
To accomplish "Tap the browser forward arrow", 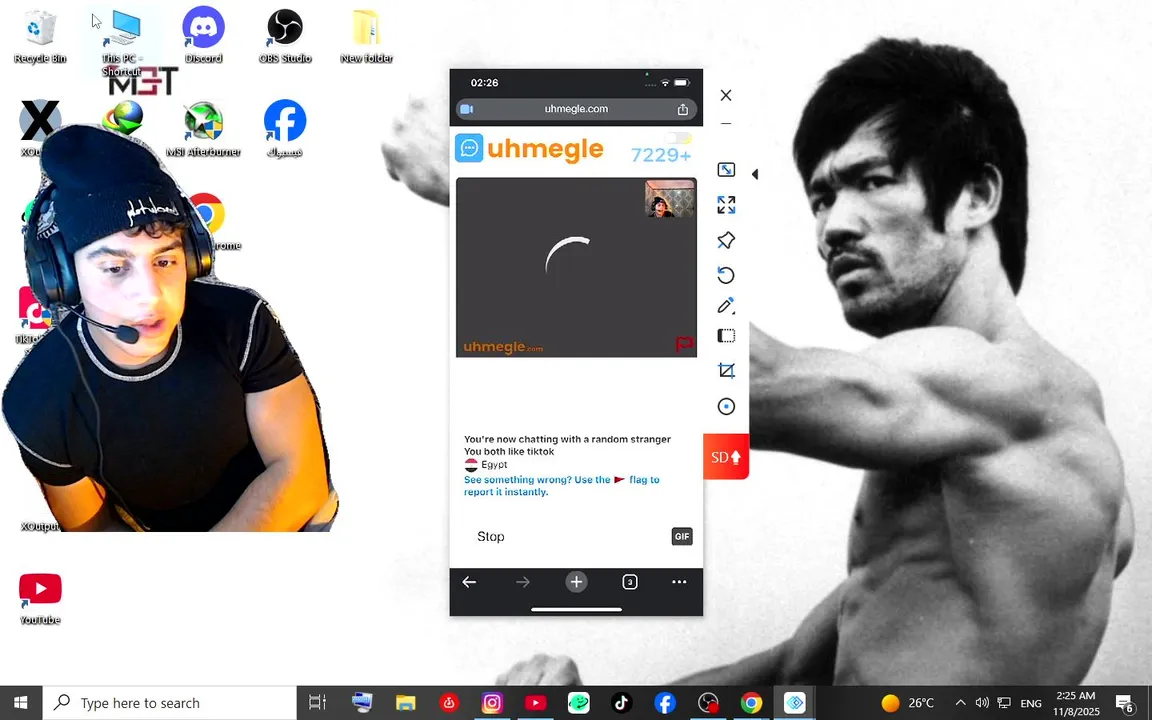I will pos(522,582).
